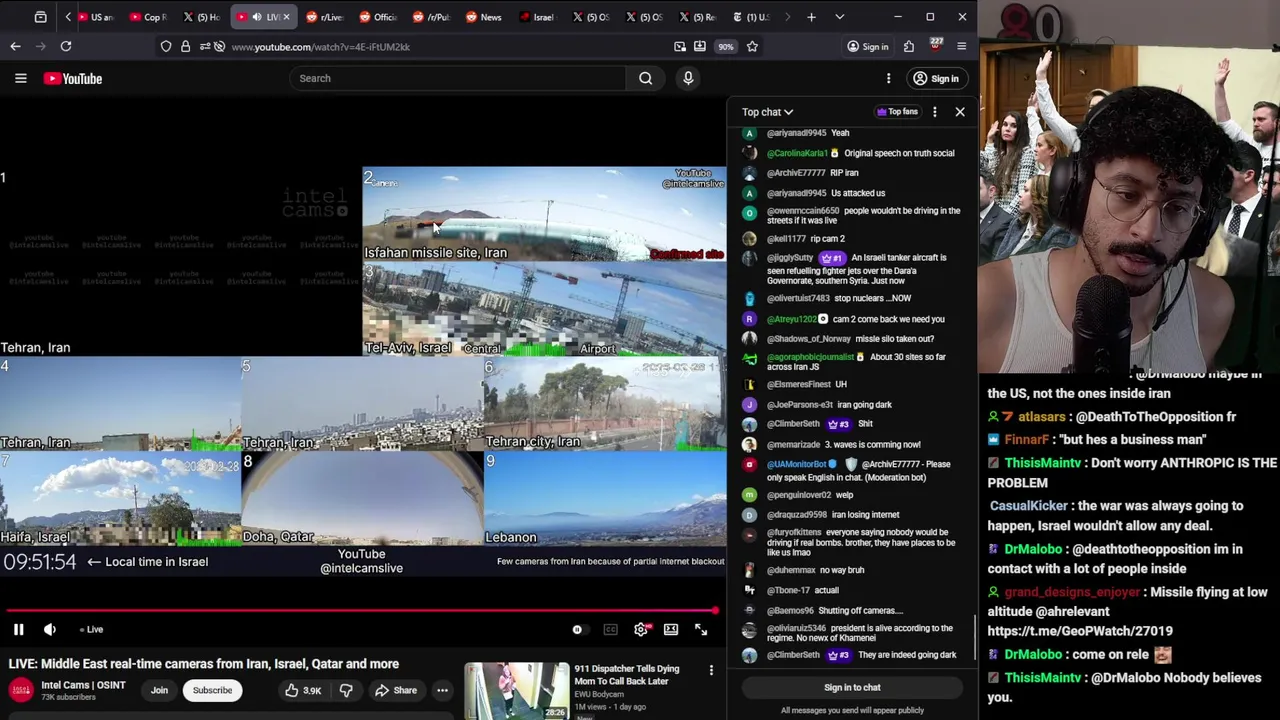The width and height of the screenshot is (1280, 720).
Task: Close the live chat panel
Action: [x=960, y=112]
